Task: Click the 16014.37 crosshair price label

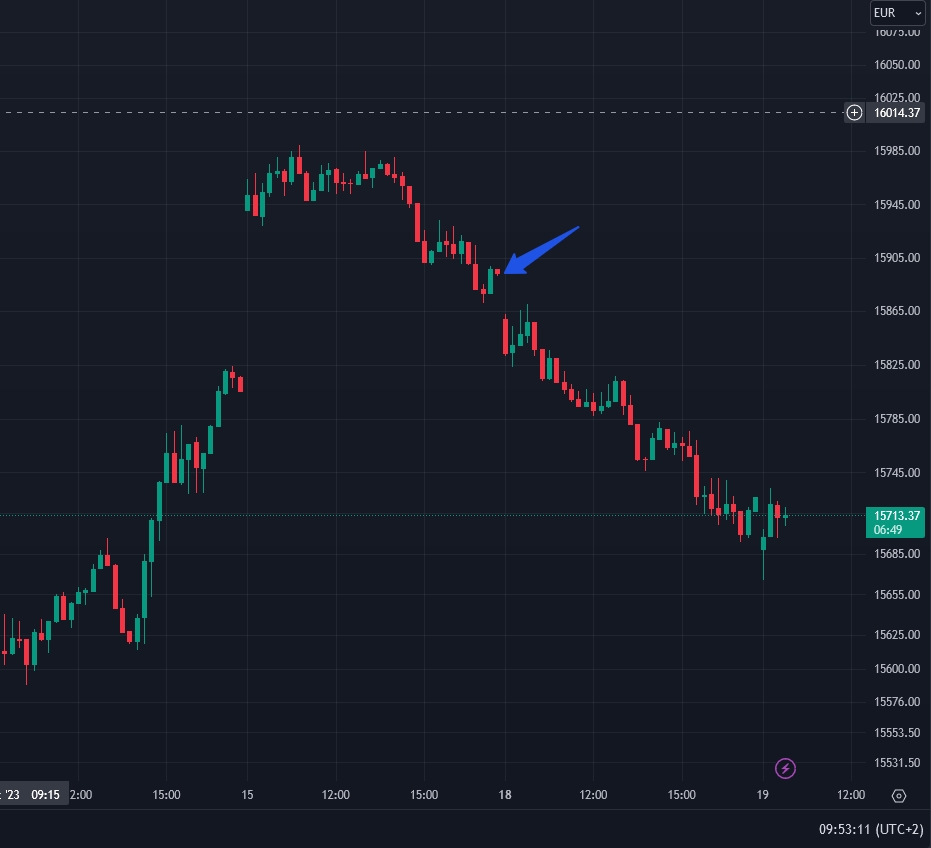Action: (x=897, y=113)
